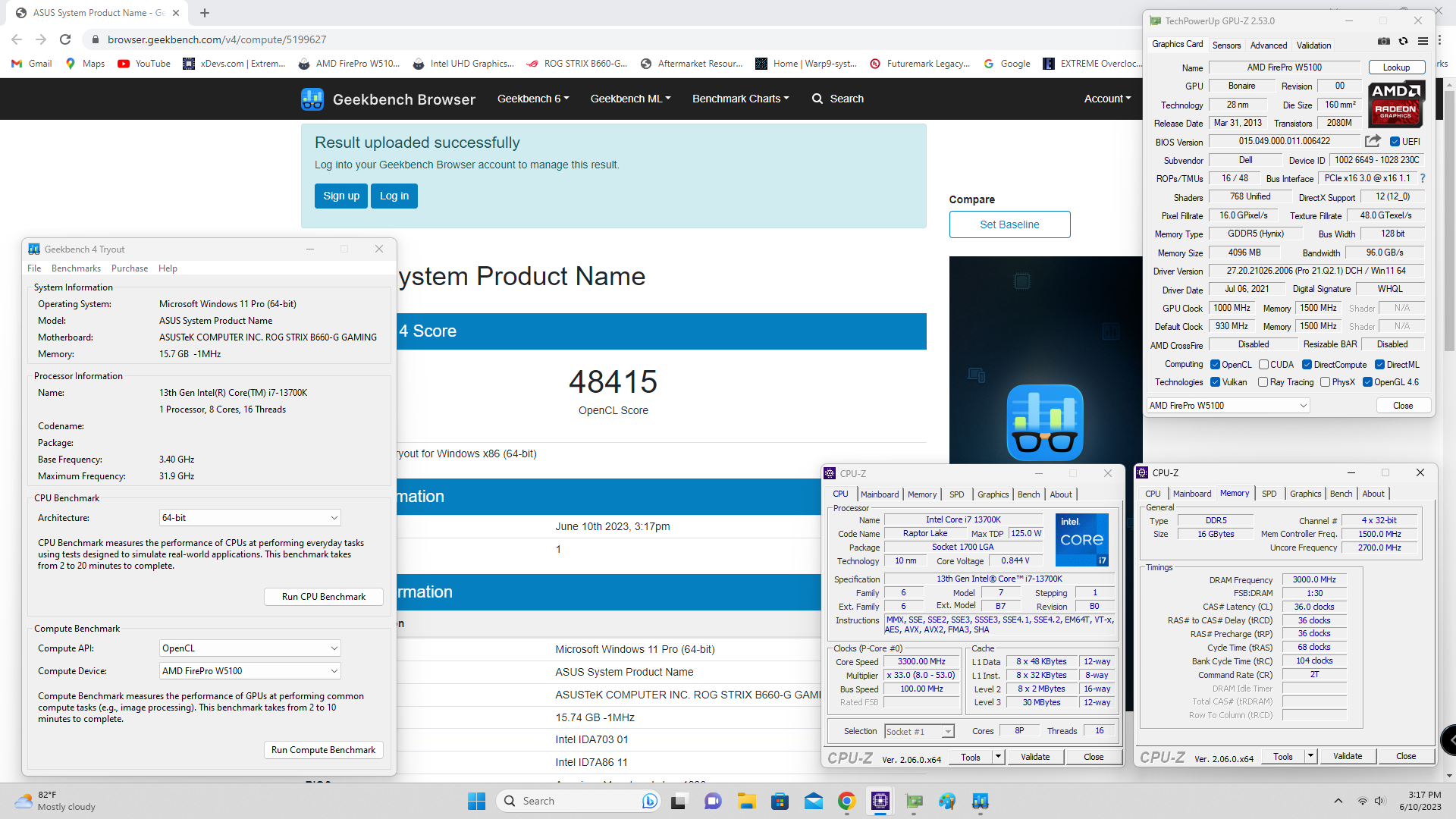1456x819 pixels.
Task: Open the Compute Device AMD FirePro dropdown
Action: pos(249,671)
